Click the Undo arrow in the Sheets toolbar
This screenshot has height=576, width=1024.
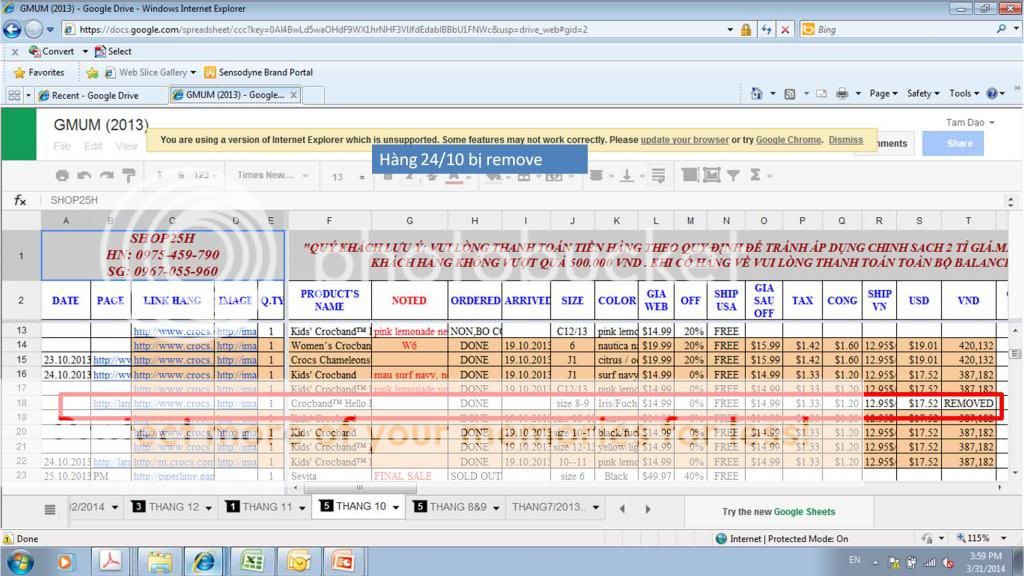tap(84, 176)
